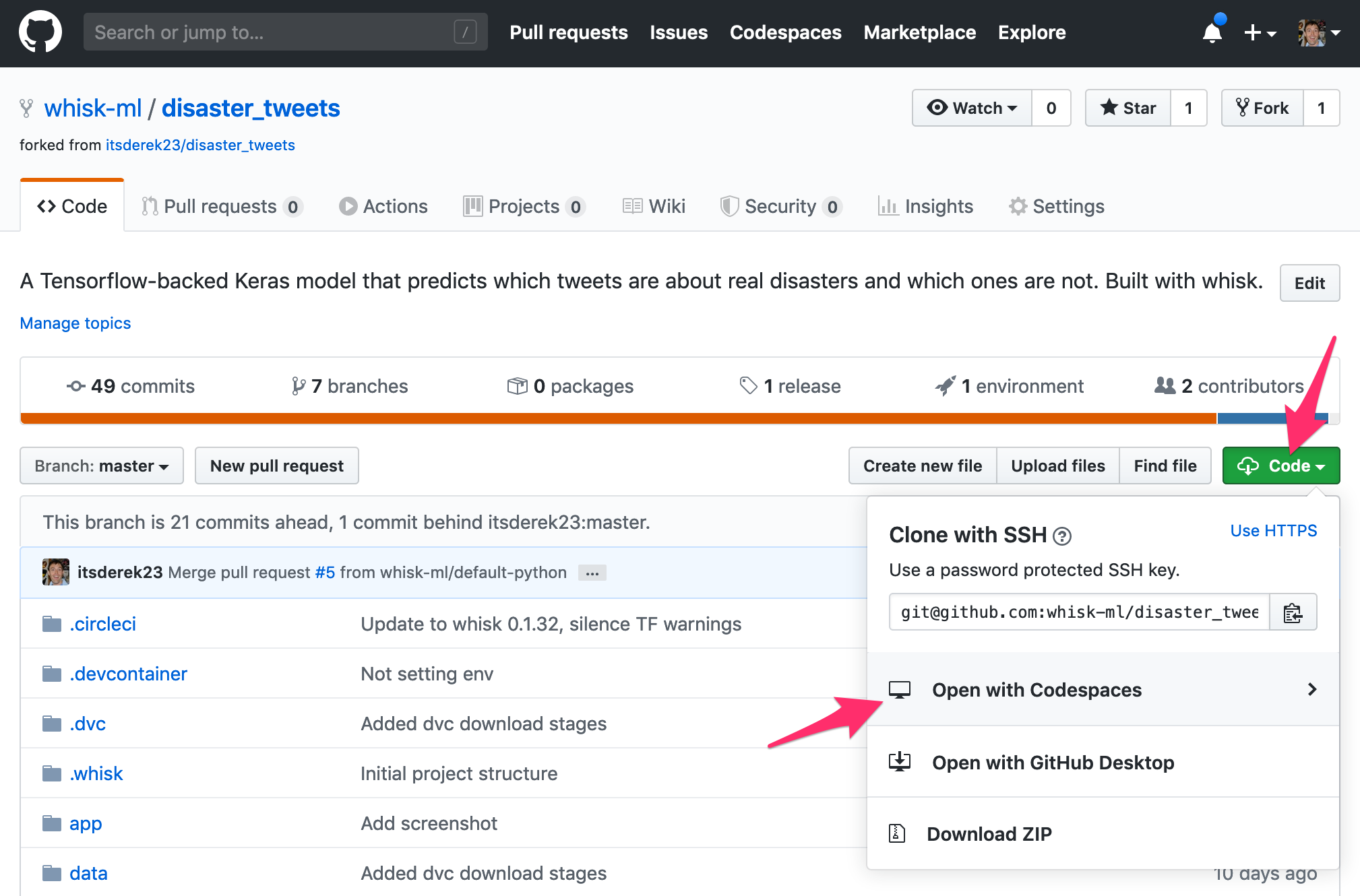Viewport: 1360px width, 896px height.
Task: Click the Manage topics link
Action: [75, 323]
